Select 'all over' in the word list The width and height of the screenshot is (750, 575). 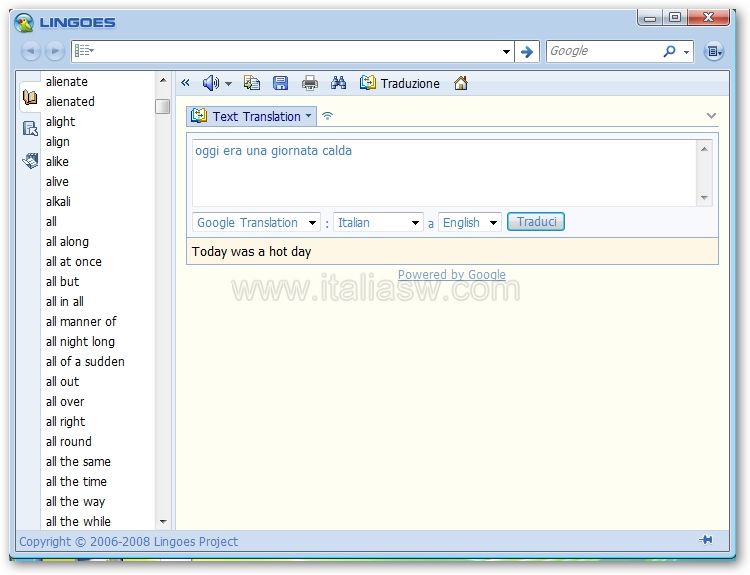point(65,402)
